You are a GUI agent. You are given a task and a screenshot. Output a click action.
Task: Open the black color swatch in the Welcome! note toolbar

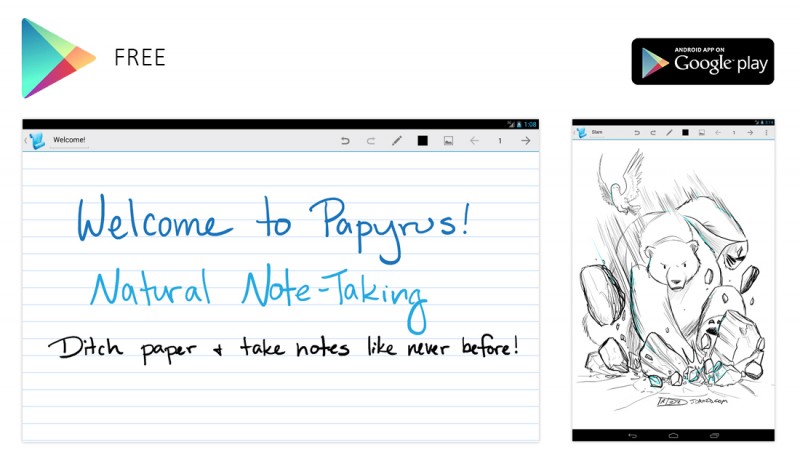click(x=422, y=141)
